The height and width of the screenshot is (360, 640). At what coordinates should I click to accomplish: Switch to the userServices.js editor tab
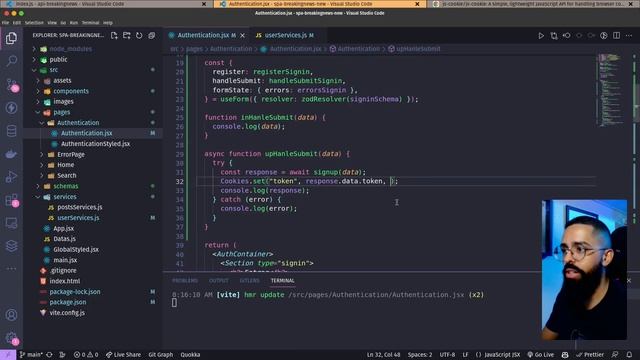click(x=289, y=36)
